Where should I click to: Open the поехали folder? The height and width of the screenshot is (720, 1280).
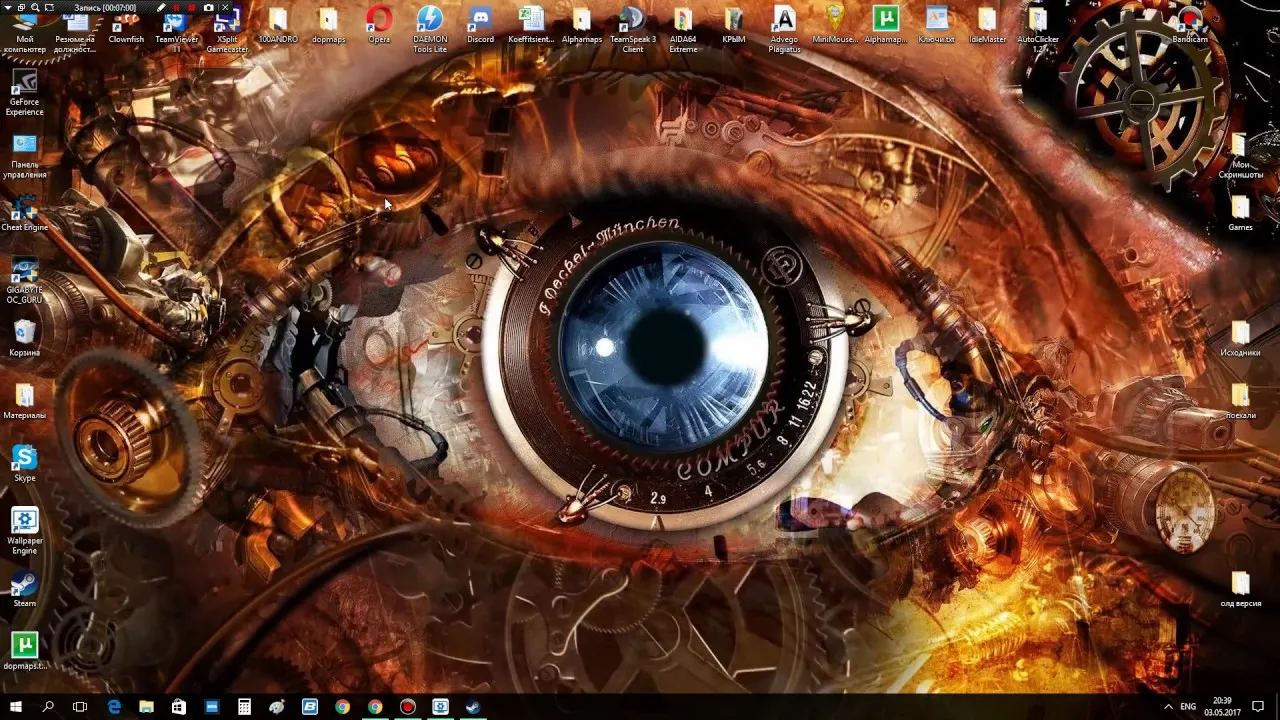point(1240,402)
